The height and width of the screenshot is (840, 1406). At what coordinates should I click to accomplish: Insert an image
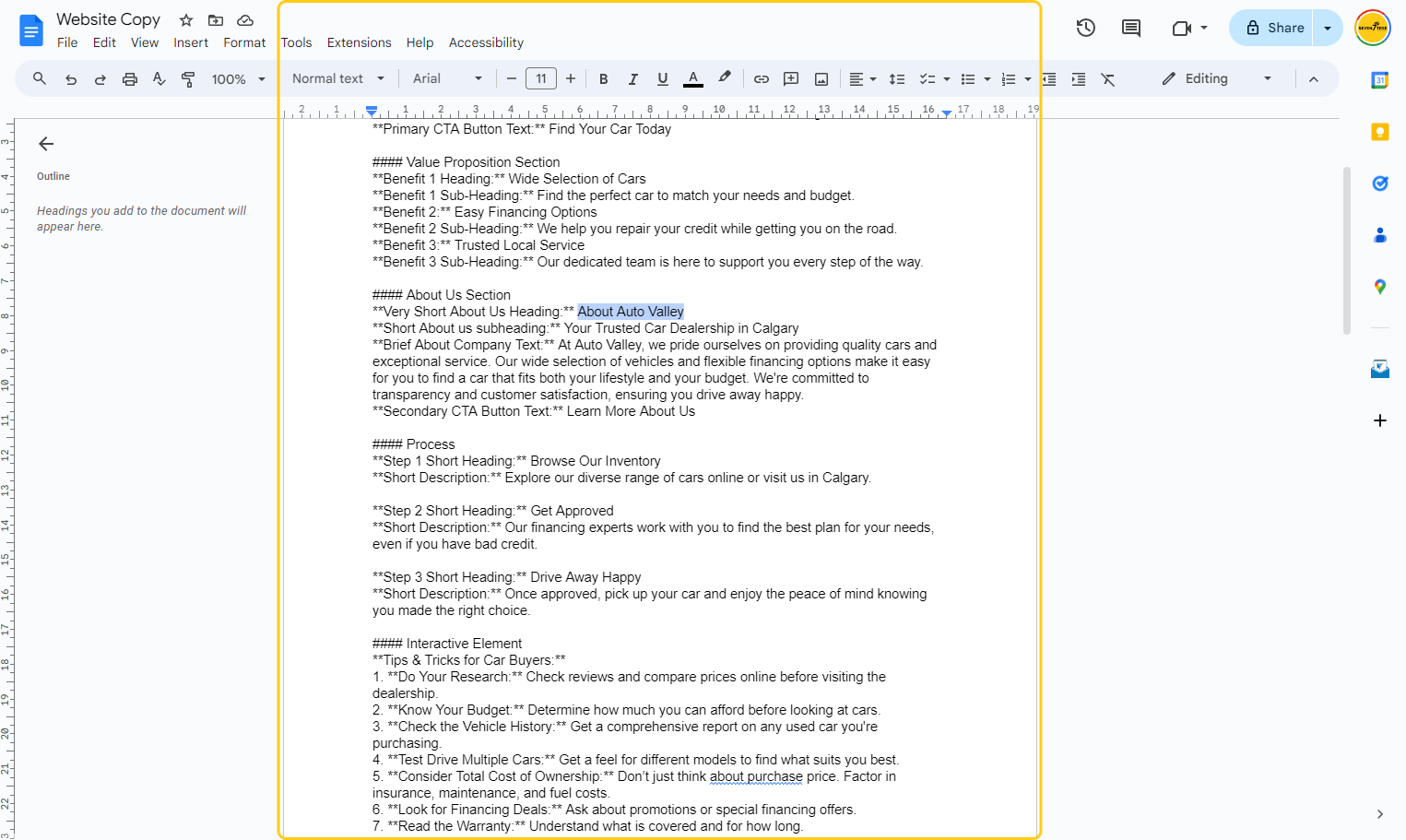point(821,79)
